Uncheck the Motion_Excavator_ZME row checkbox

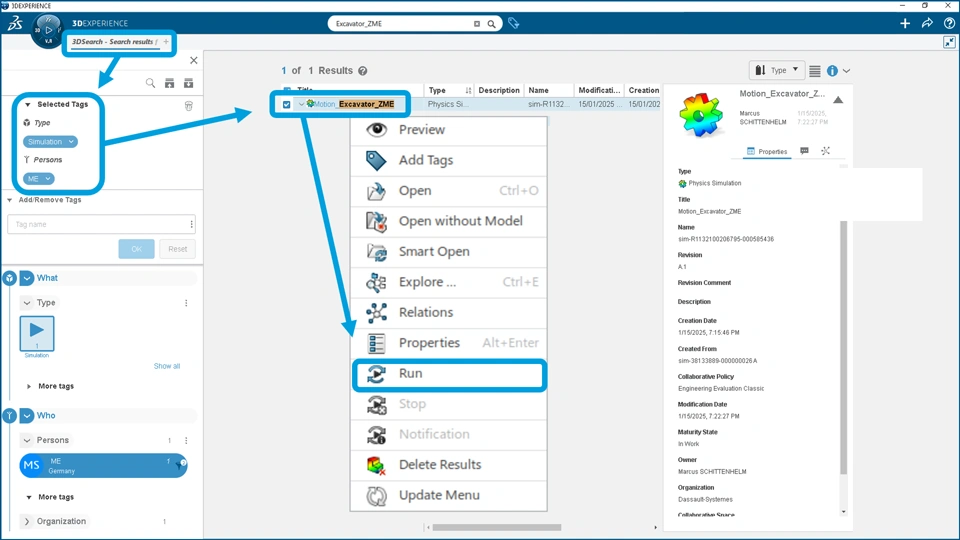click(x=287, y=105)
